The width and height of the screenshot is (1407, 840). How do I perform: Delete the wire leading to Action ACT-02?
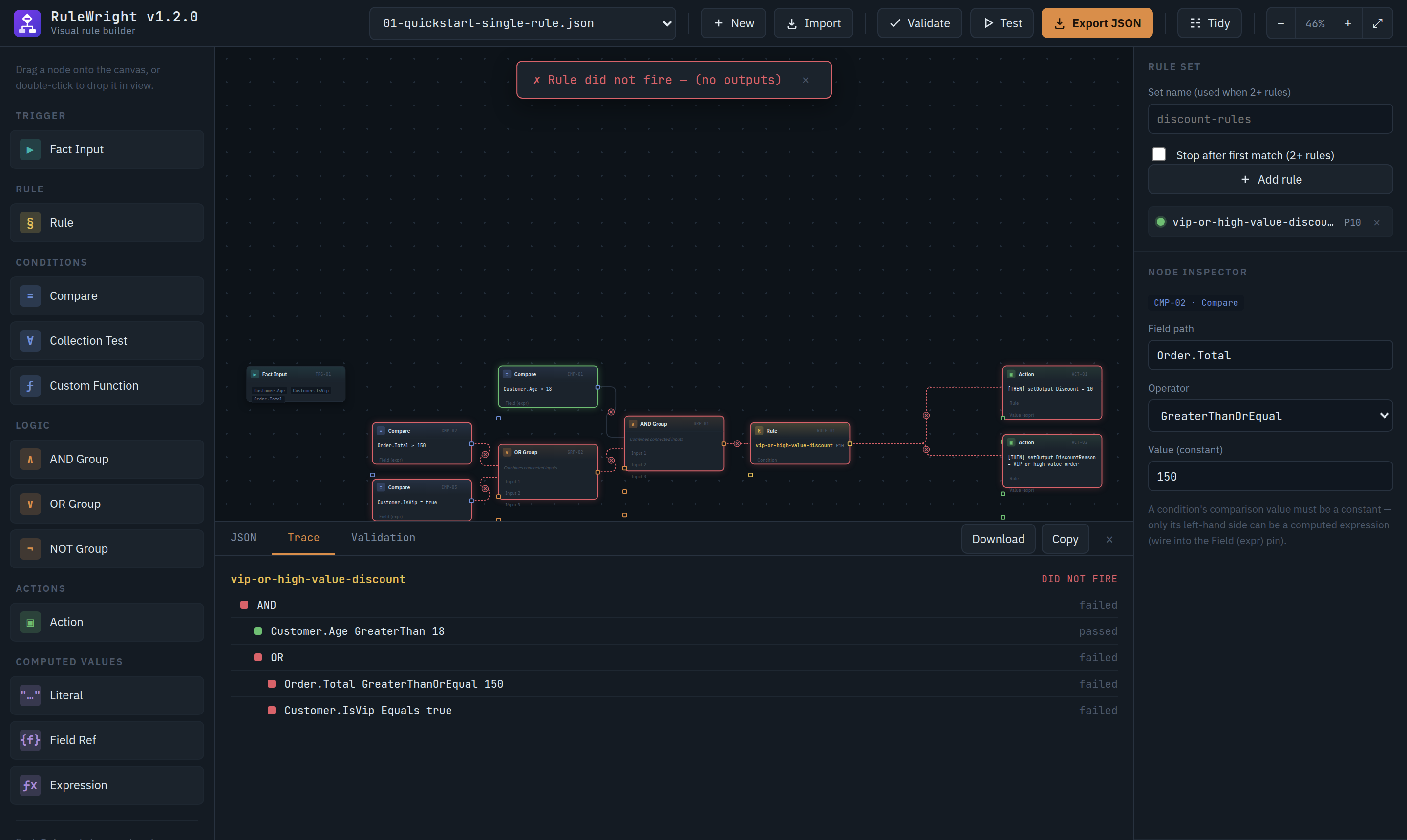pos(926,450)
